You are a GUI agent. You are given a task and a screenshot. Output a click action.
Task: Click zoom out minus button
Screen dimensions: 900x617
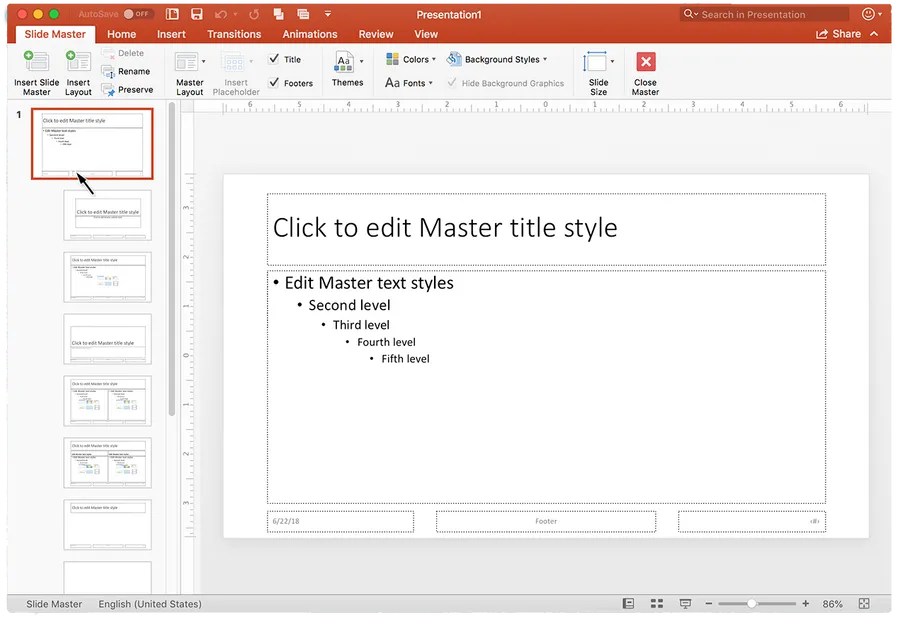click(709, 603)
